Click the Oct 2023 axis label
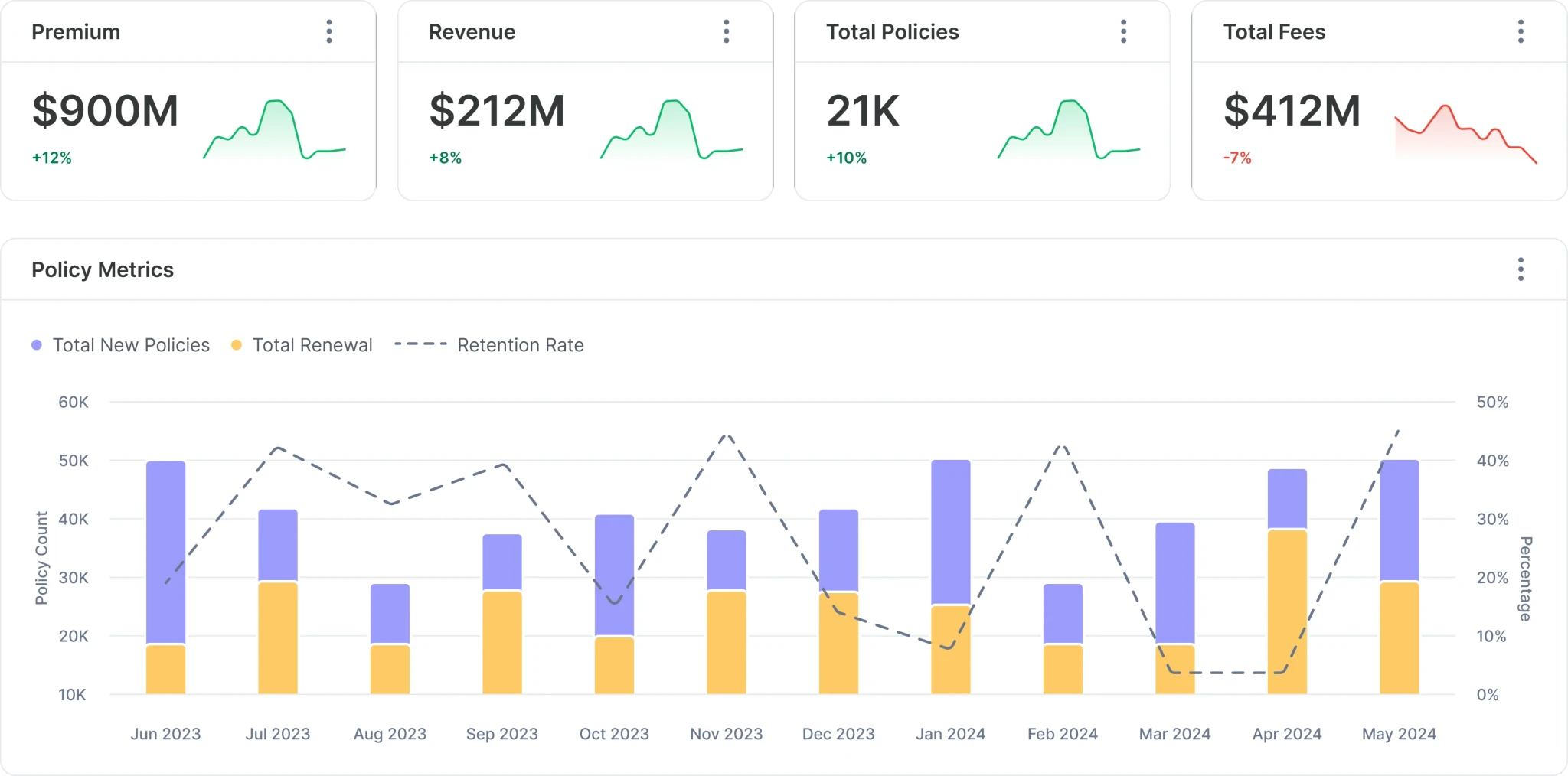This screenshot has height=776, width=1568. tap(614, 734)
